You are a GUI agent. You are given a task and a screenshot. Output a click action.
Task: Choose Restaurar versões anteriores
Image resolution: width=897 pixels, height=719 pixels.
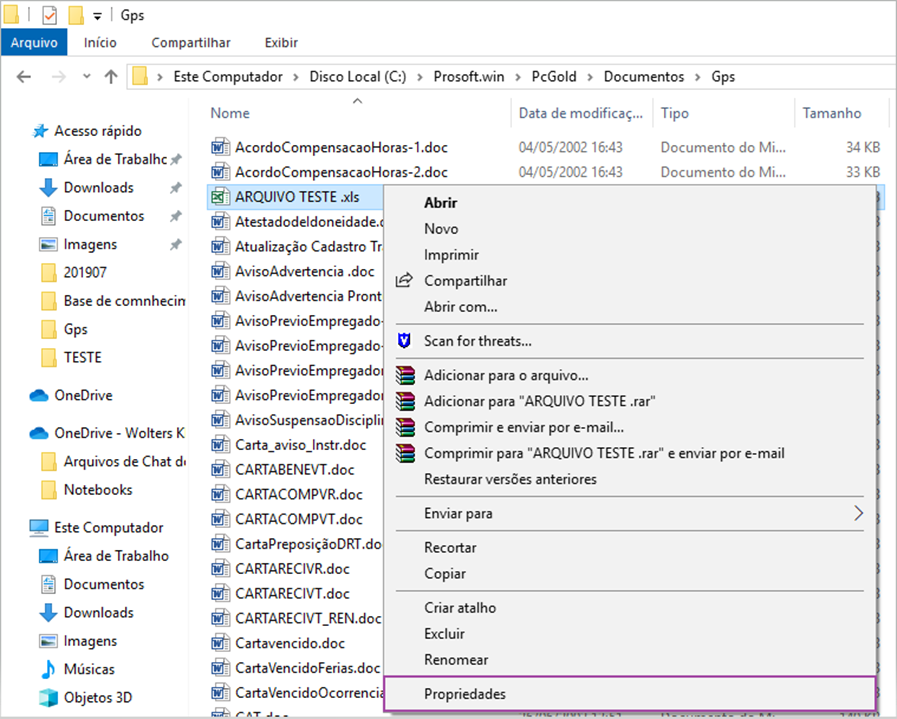point(510,479)
